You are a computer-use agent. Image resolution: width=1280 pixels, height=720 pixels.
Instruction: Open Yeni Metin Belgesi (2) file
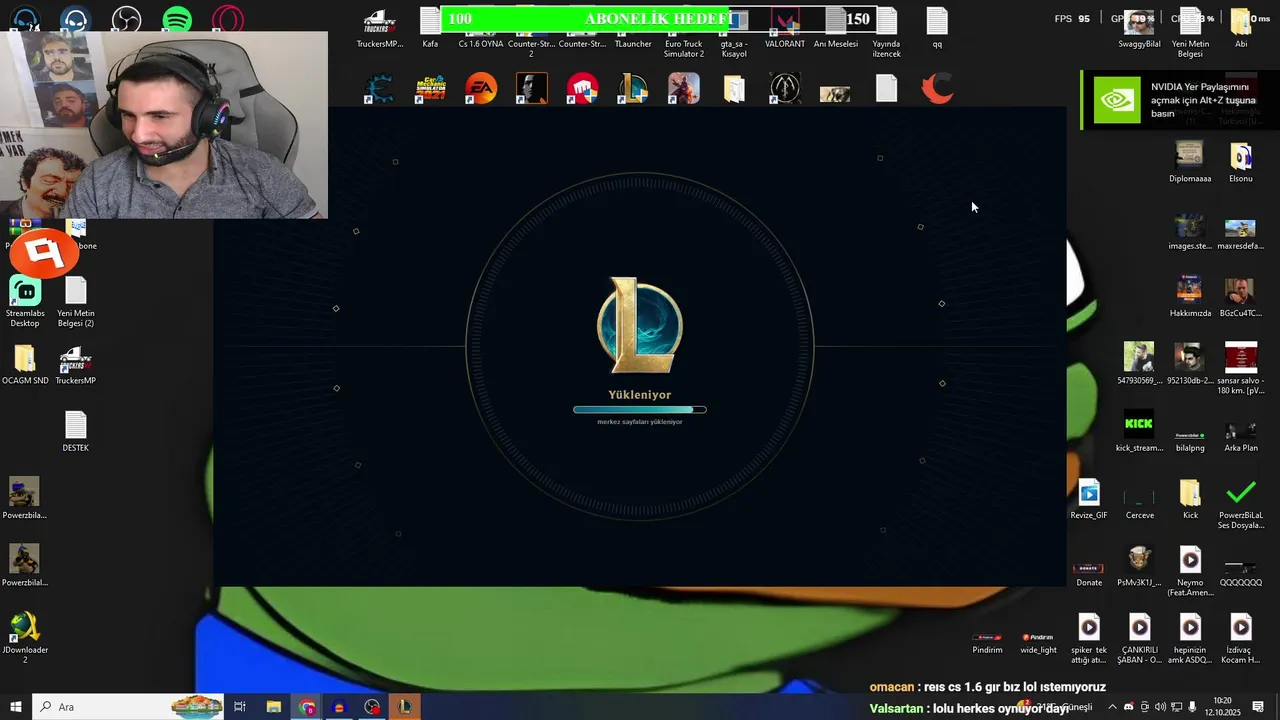pyautogui.click(x=76, y=301)
